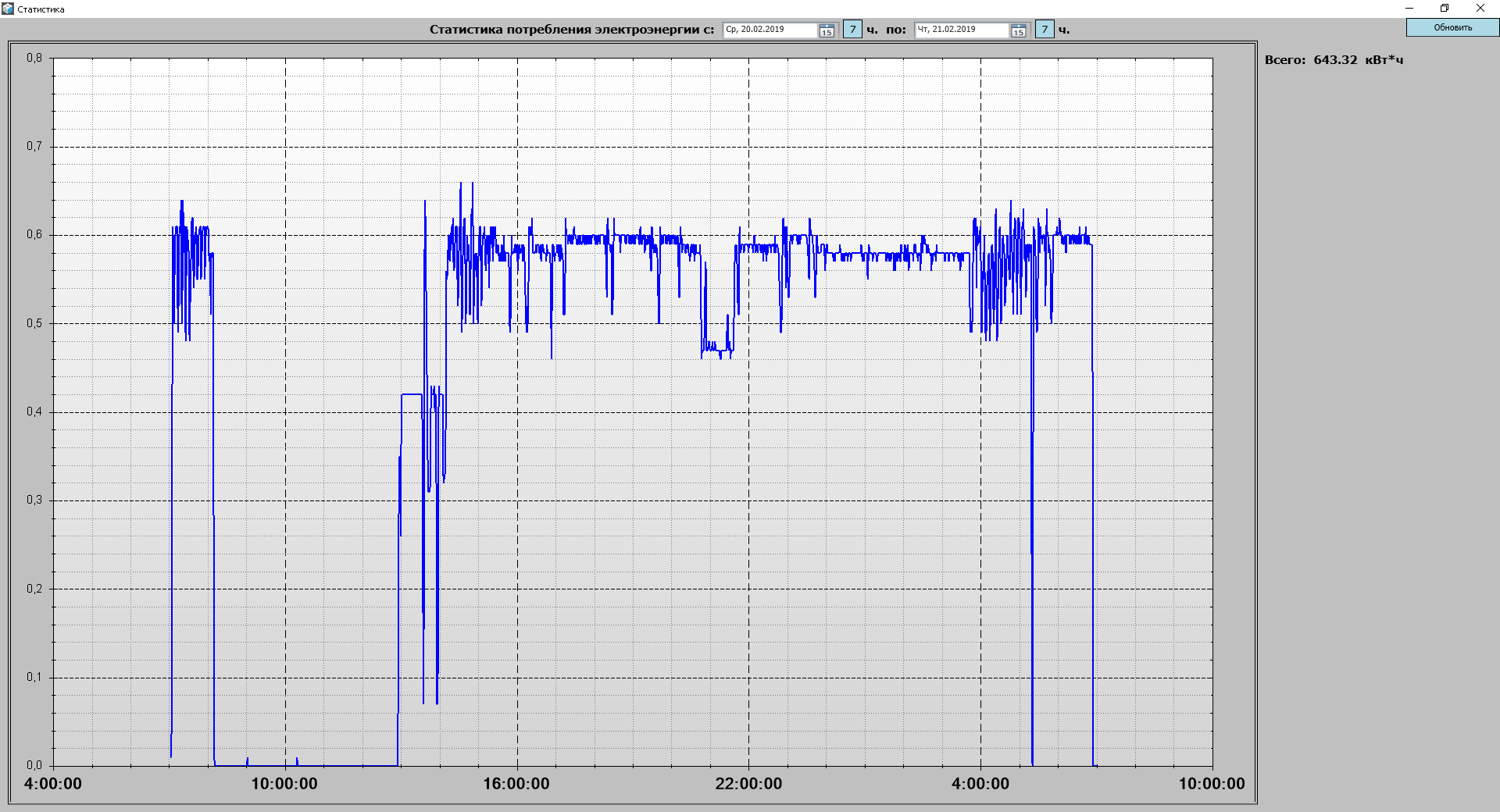The width and height of the screenshot is (1500, 812).
Task: Click the Всего 643.32 кВт*ч total label
Action: tap(1334, 60)
